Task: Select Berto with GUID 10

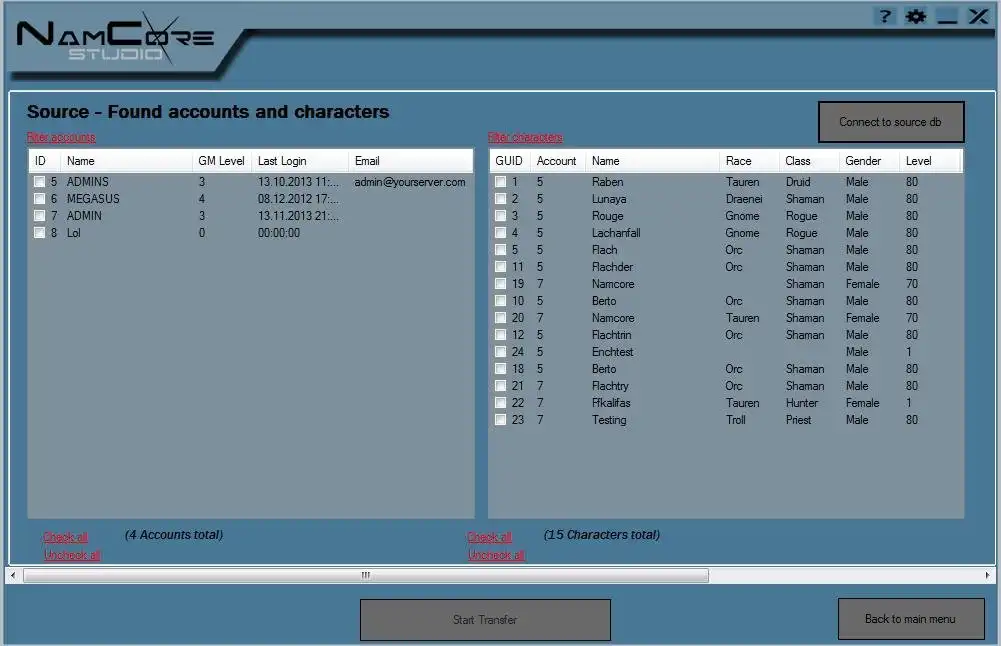Action: (604, 301)
